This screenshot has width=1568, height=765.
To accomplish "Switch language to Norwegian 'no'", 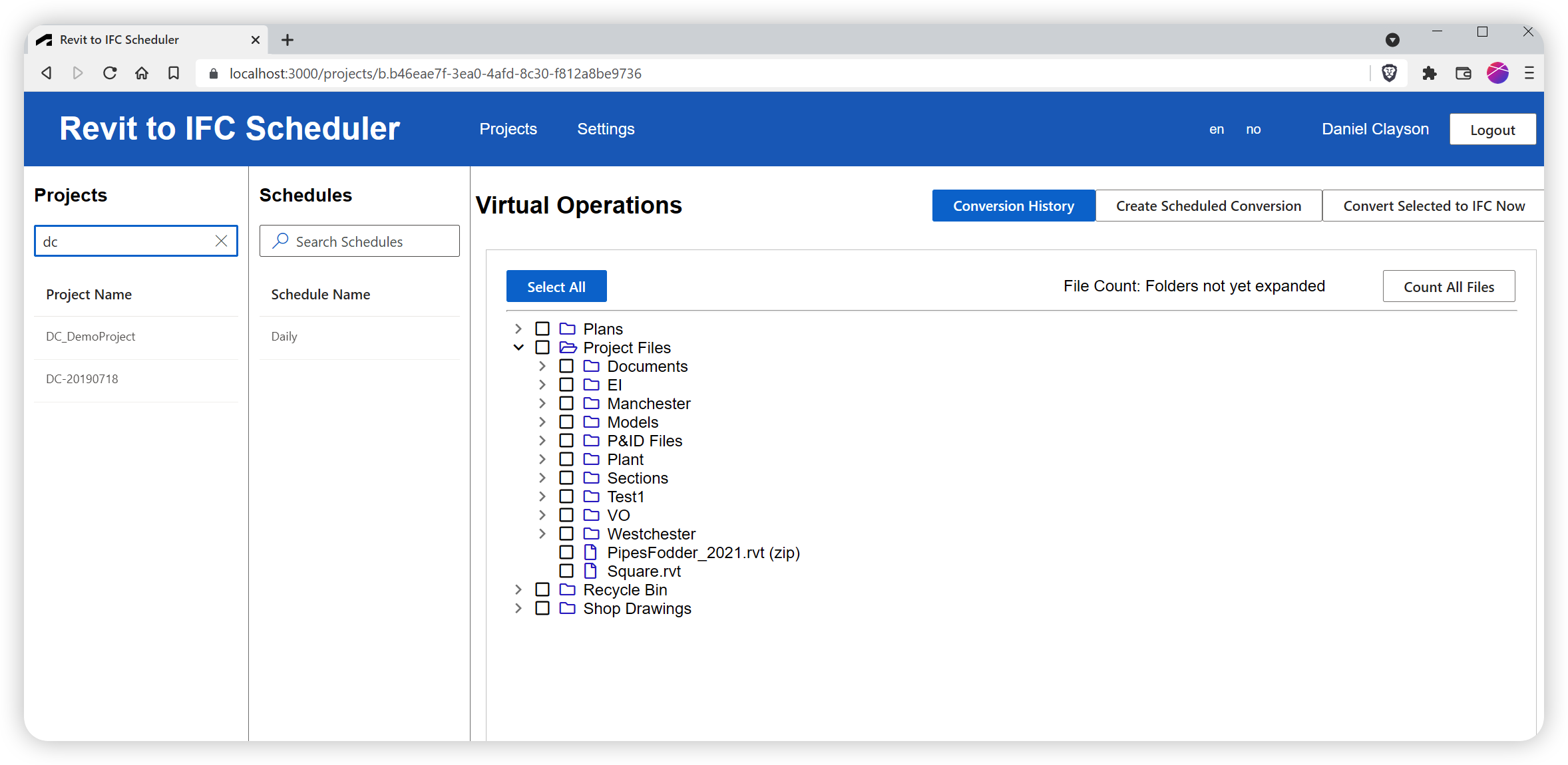I will [1253, 130].
